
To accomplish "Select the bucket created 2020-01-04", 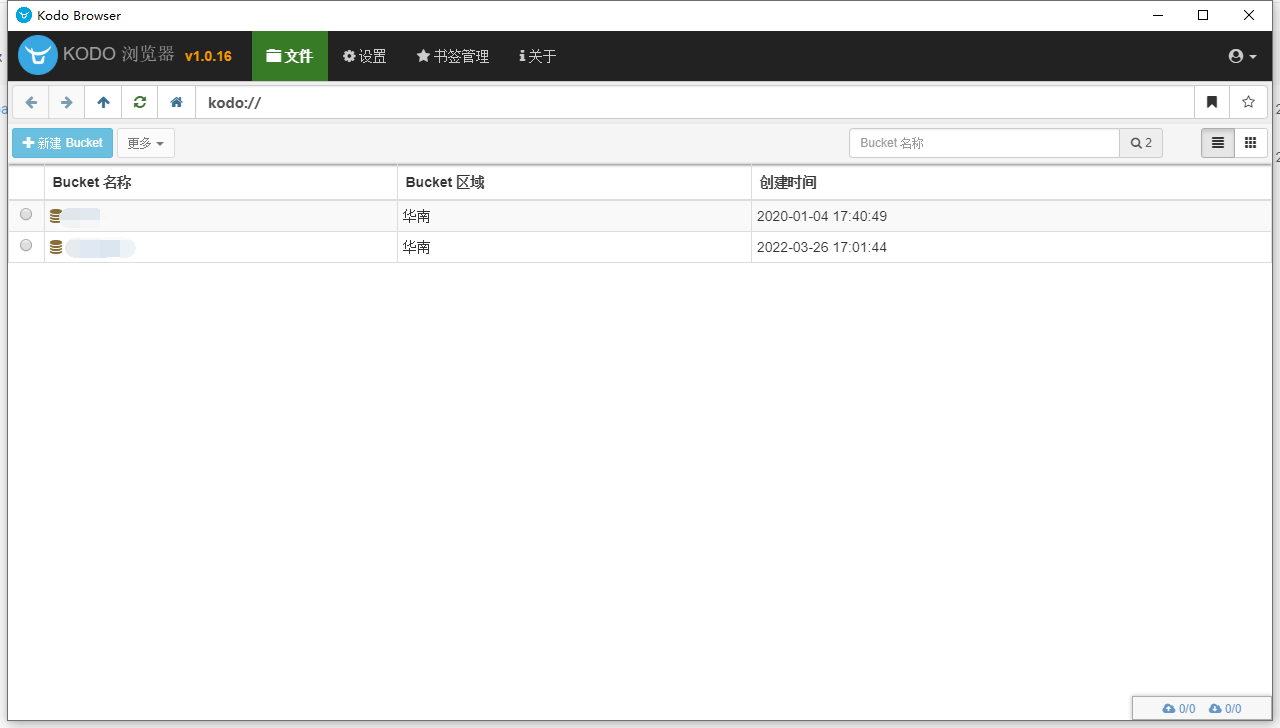I will 26,215.
